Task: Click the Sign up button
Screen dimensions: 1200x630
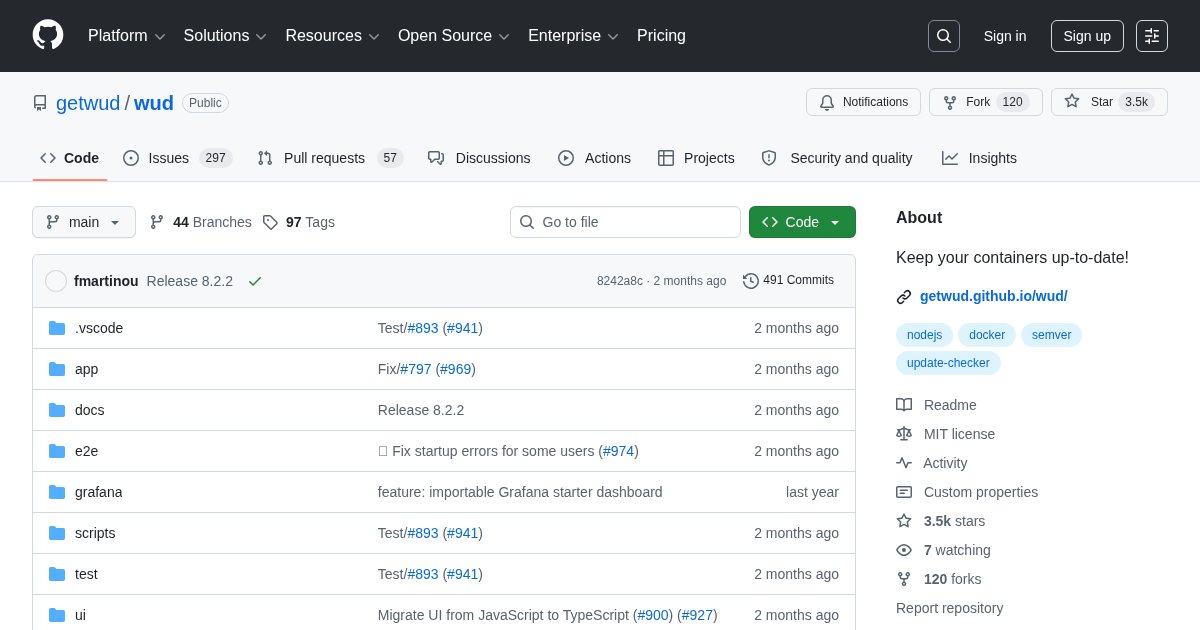Action: (x=1087, y=36)
